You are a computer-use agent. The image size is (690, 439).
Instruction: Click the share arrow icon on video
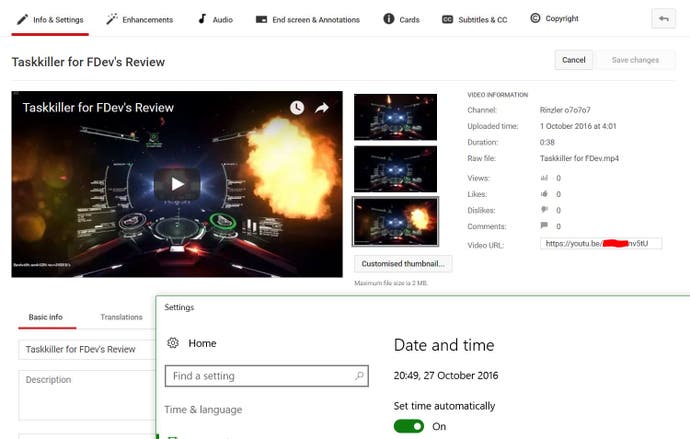click(x=322, y=107)
